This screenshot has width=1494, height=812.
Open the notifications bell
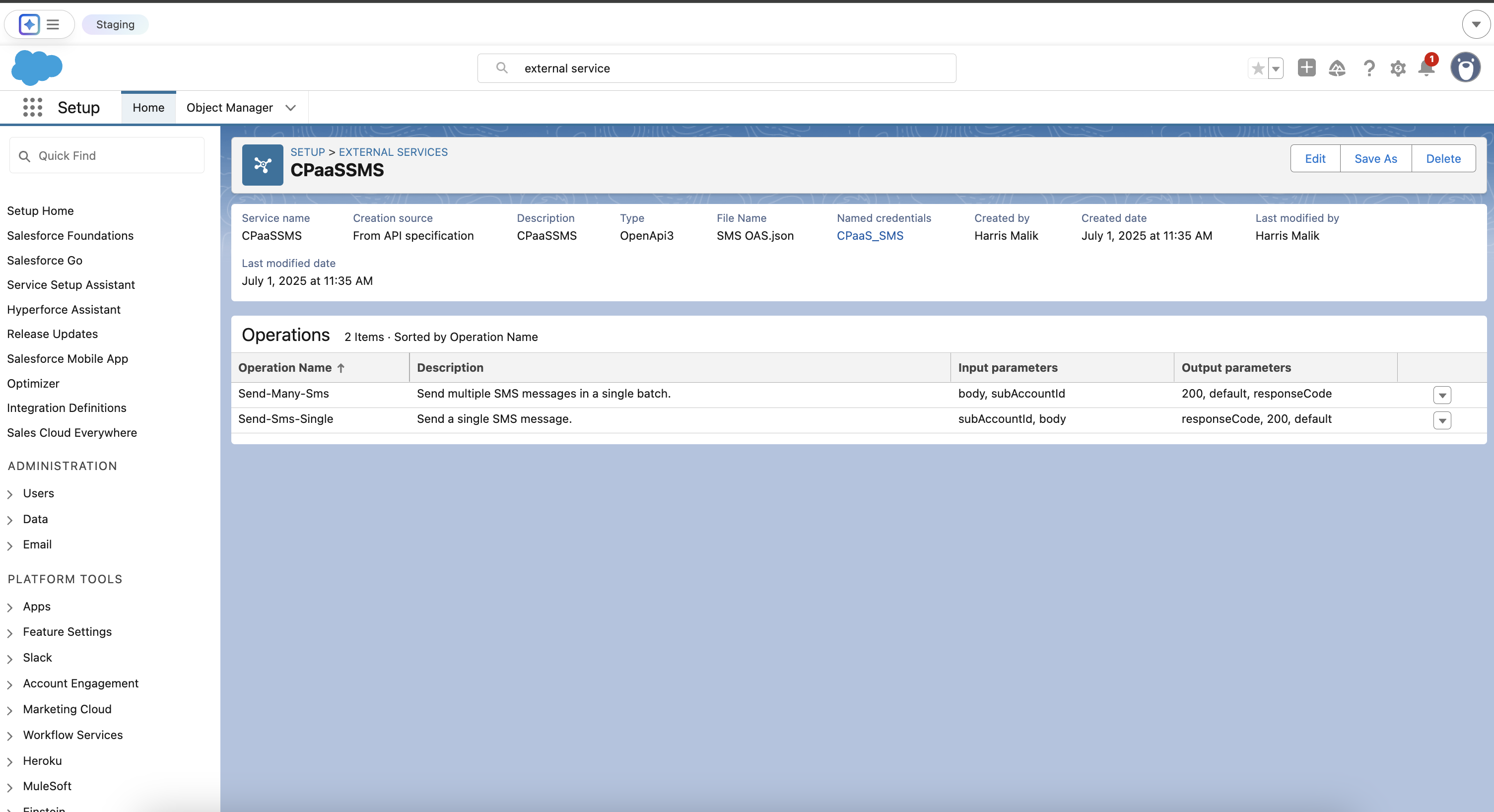[1426, 68]
